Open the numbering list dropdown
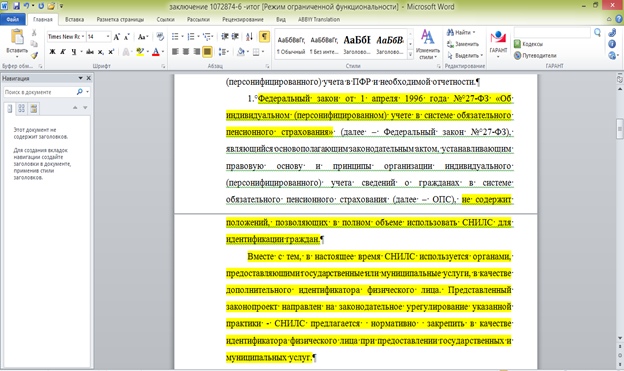624x371 pixels. pyautogui.click(x=198, y=37)
